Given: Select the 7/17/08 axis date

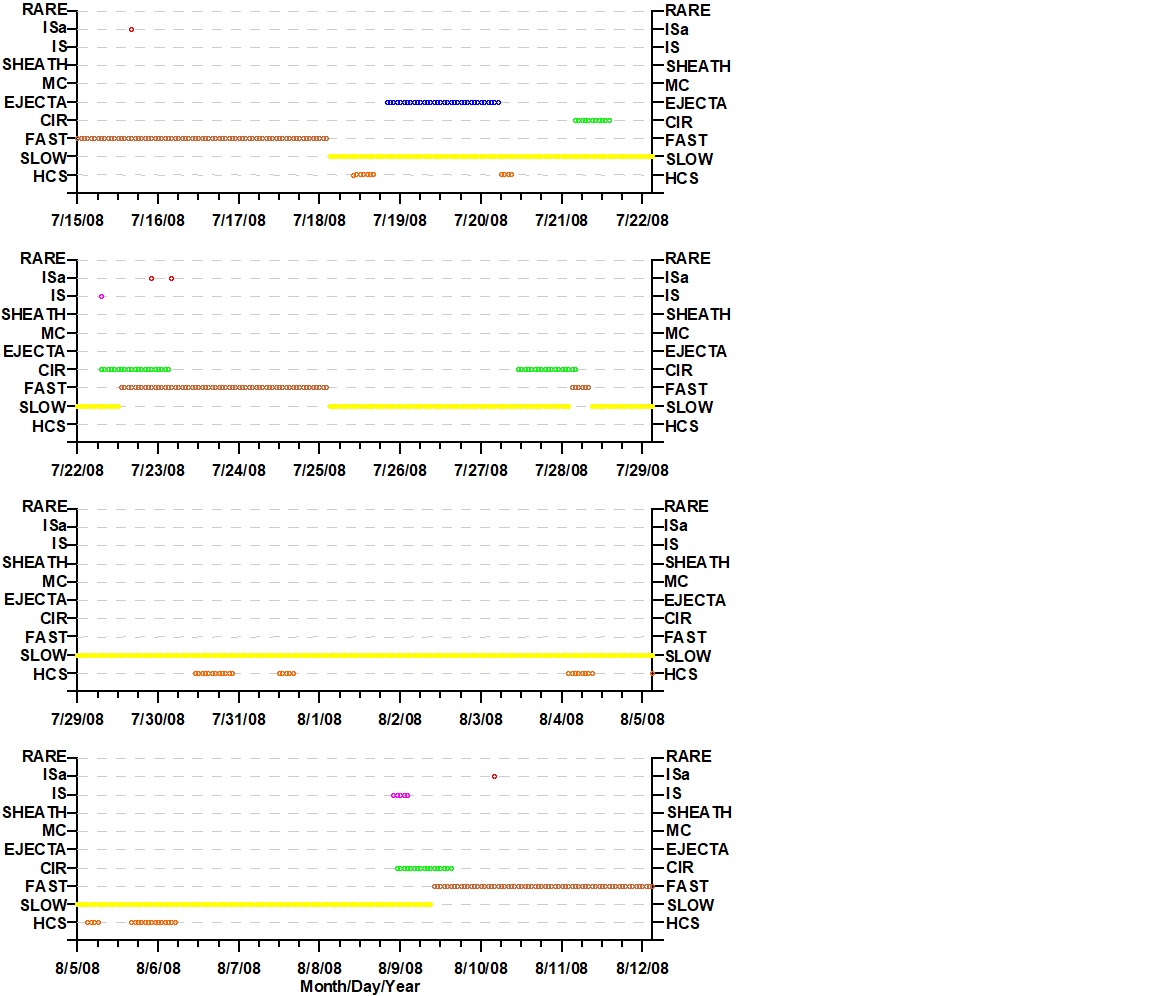Looking at the screenshot, I should 239,220.
